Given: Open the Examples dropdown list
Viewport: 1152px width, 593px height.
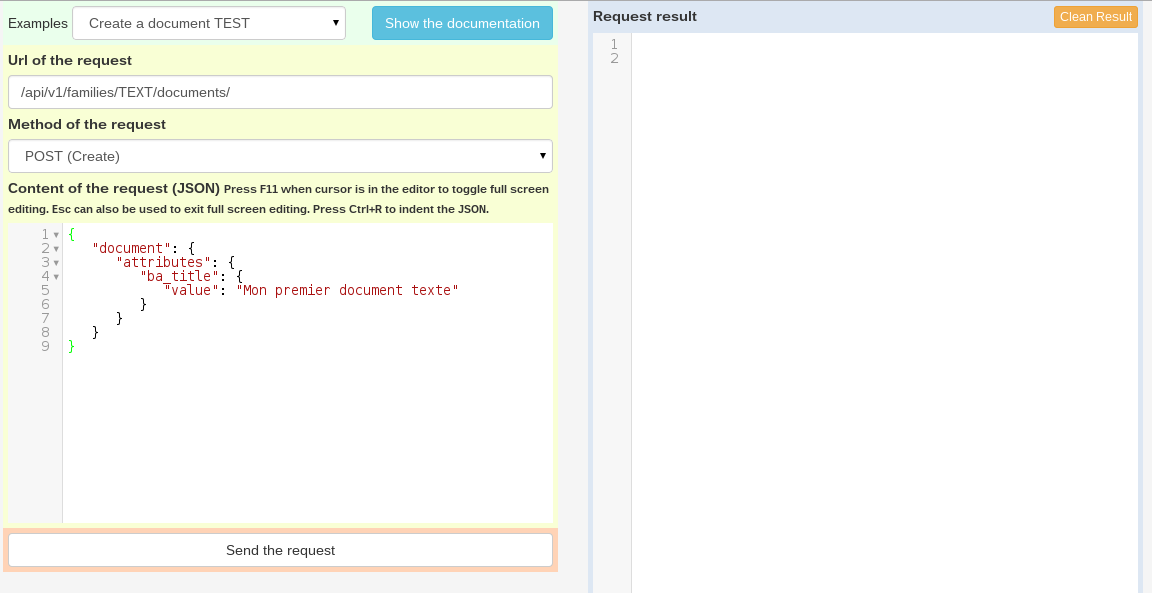Looking at the screenshot, I should pos(209,24).
